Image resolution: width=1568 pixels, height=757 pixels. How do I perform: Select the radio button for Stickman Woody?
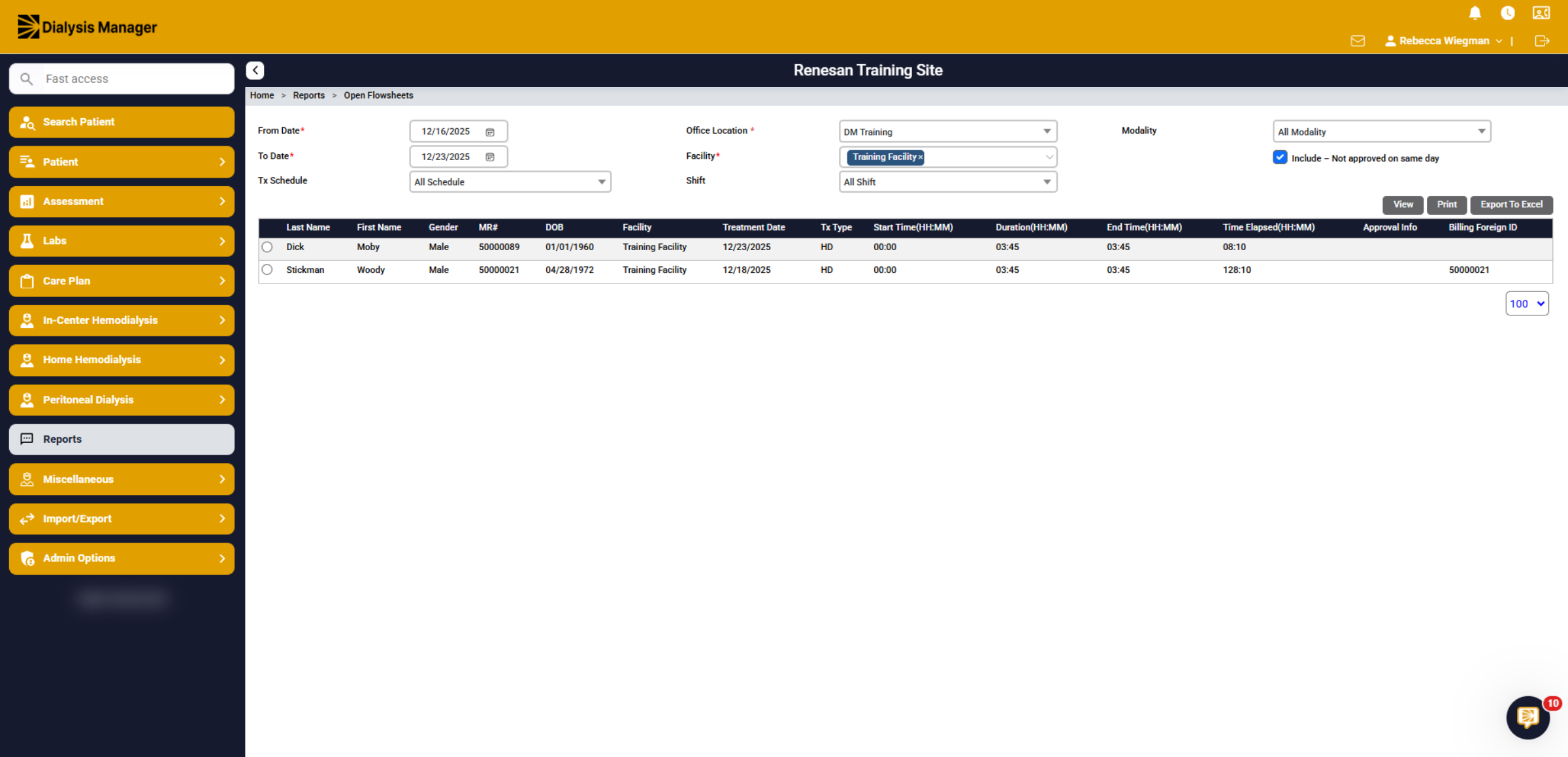pos(267,270)
